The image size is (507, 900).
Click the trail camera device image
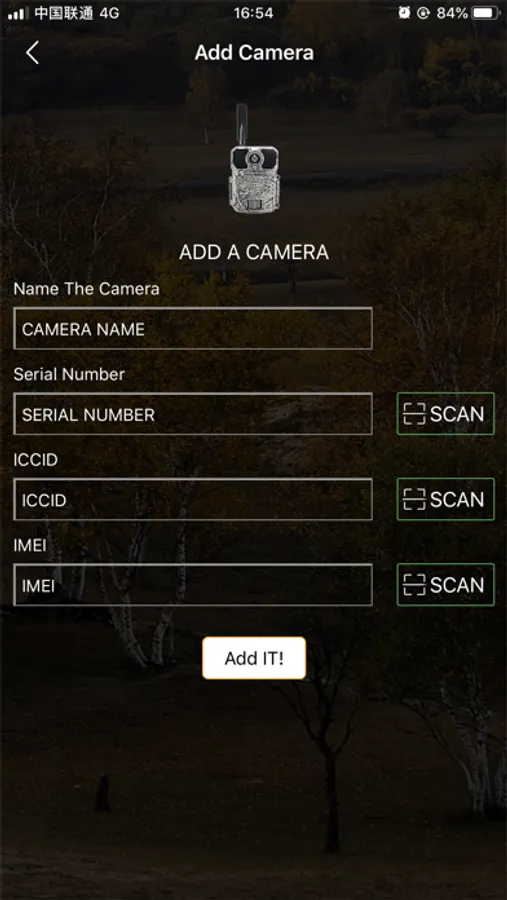[x=254, y=160]
